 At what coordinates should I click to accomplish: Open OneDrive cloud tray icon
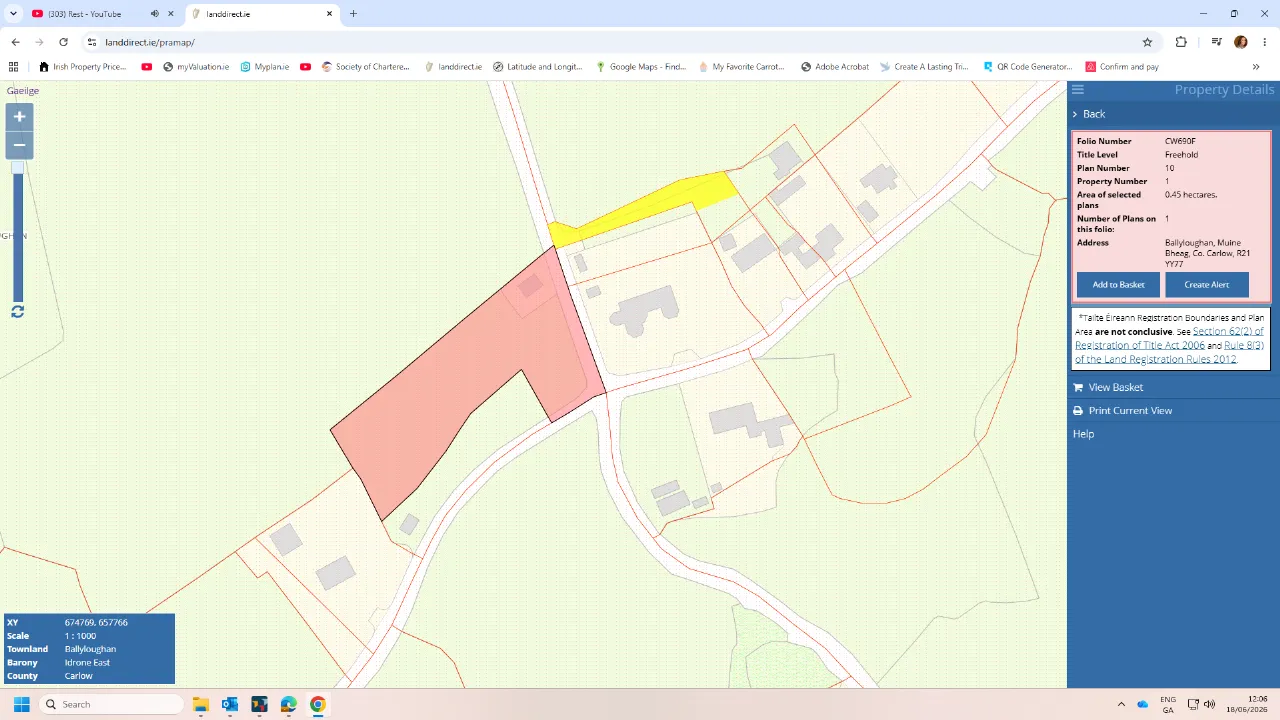point(1143,704)
